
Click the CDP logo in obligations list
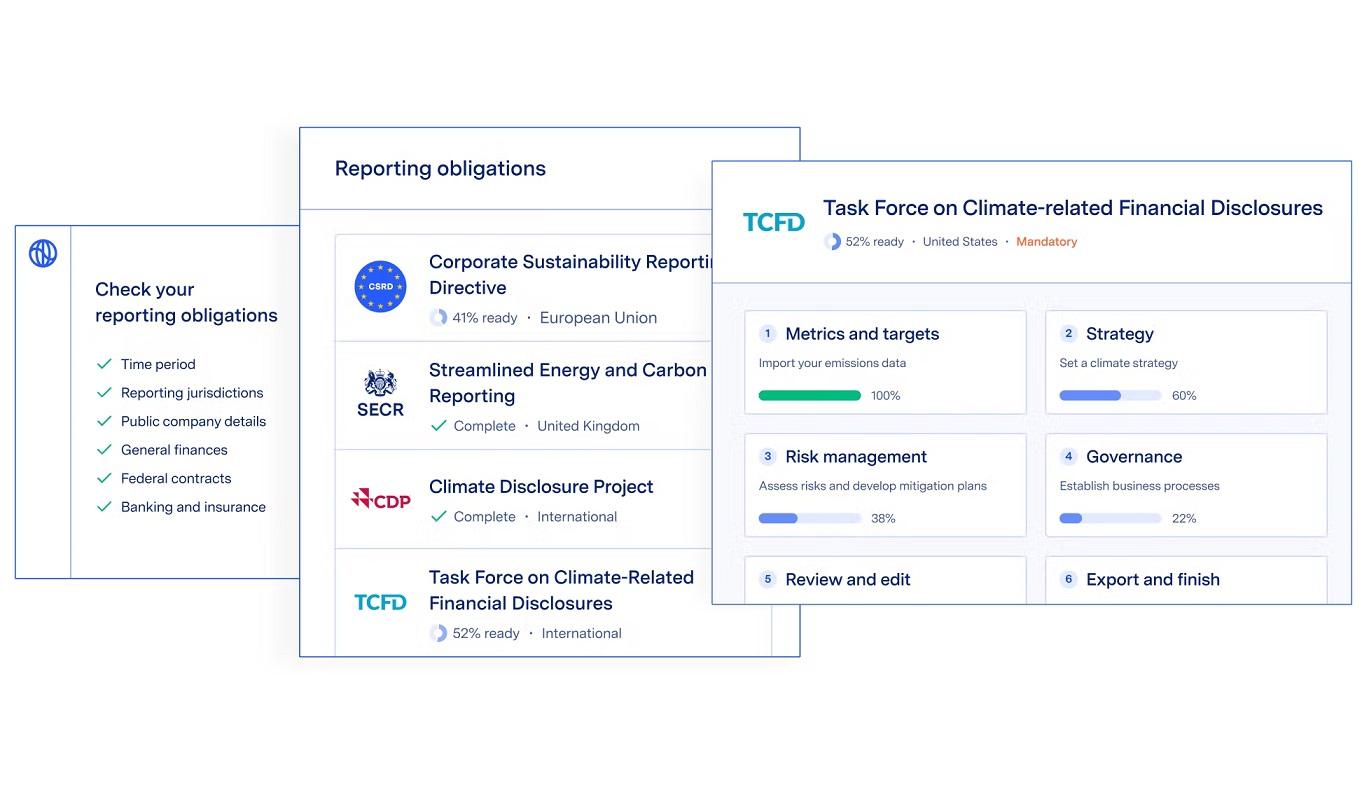point(380,498)
